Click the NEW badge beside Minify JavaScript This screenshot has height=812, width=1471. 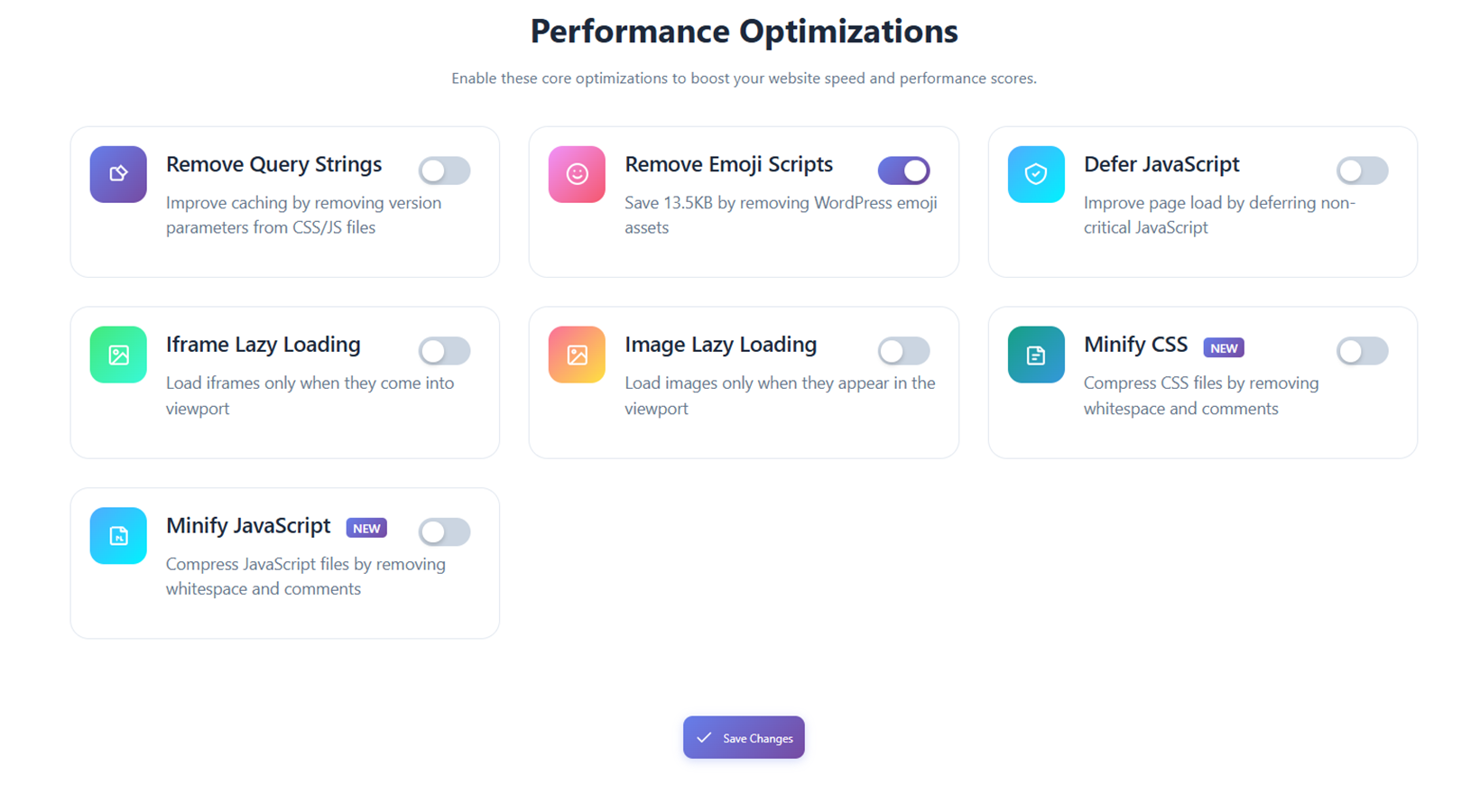coord(366,529)
